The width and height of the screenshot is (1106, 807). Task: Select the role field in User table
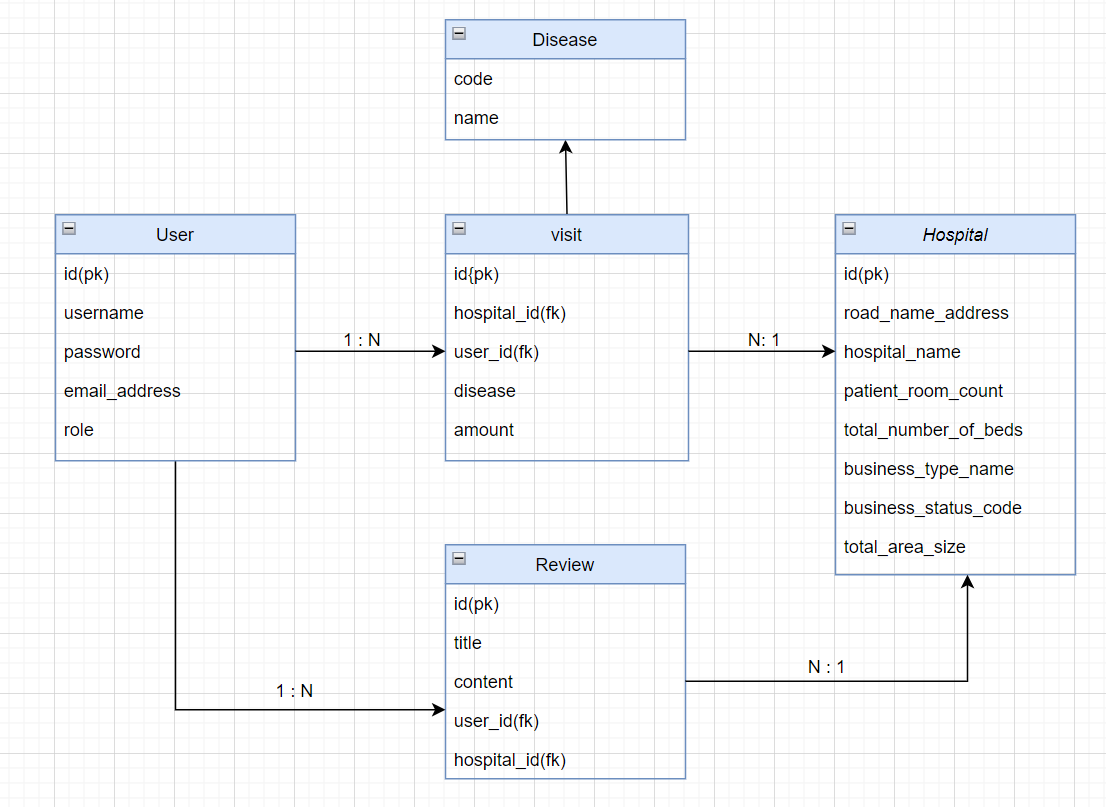78,430
